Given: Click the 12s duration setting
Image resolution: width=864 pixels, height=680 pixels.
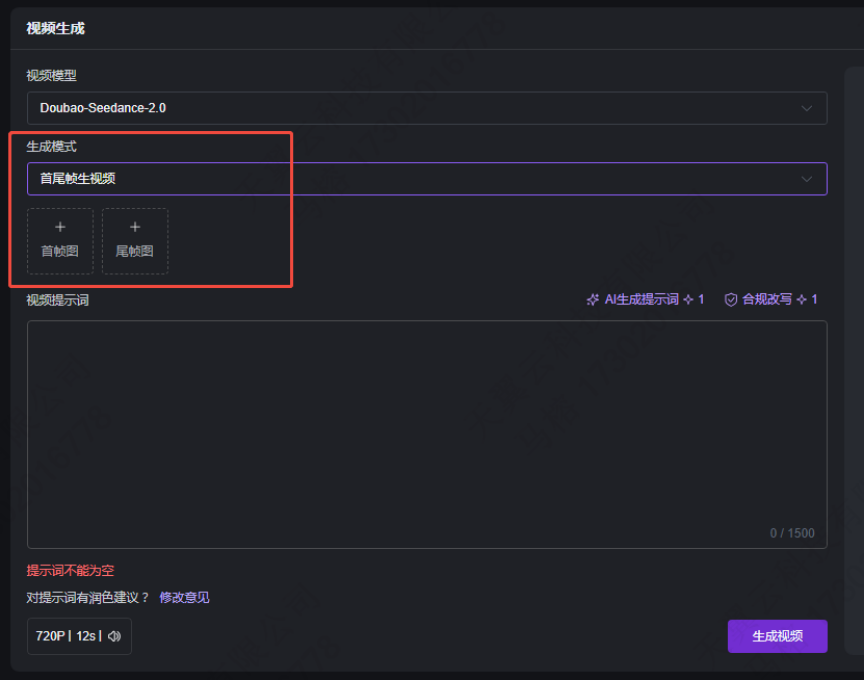Looking at the screenshot, I should (x=86, y=636).
